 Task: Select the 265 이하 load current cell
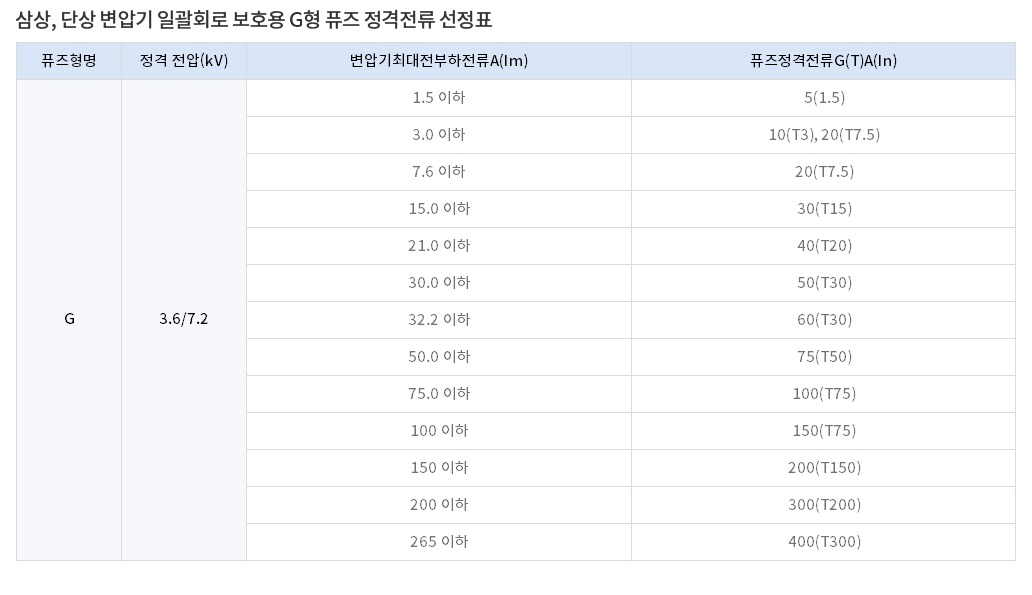pos(439,541)
